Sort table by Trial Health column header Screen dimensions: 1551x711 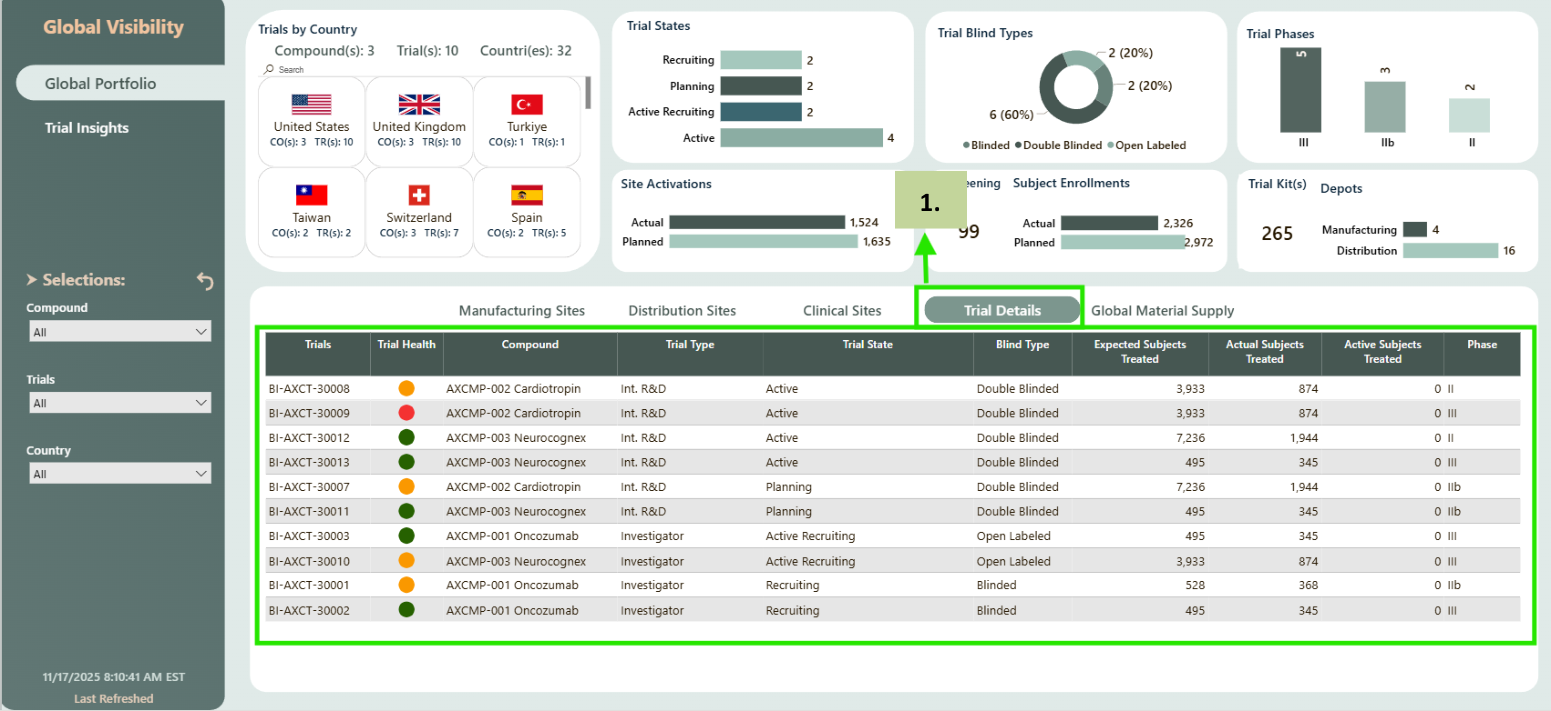click(x=406, y=345)
